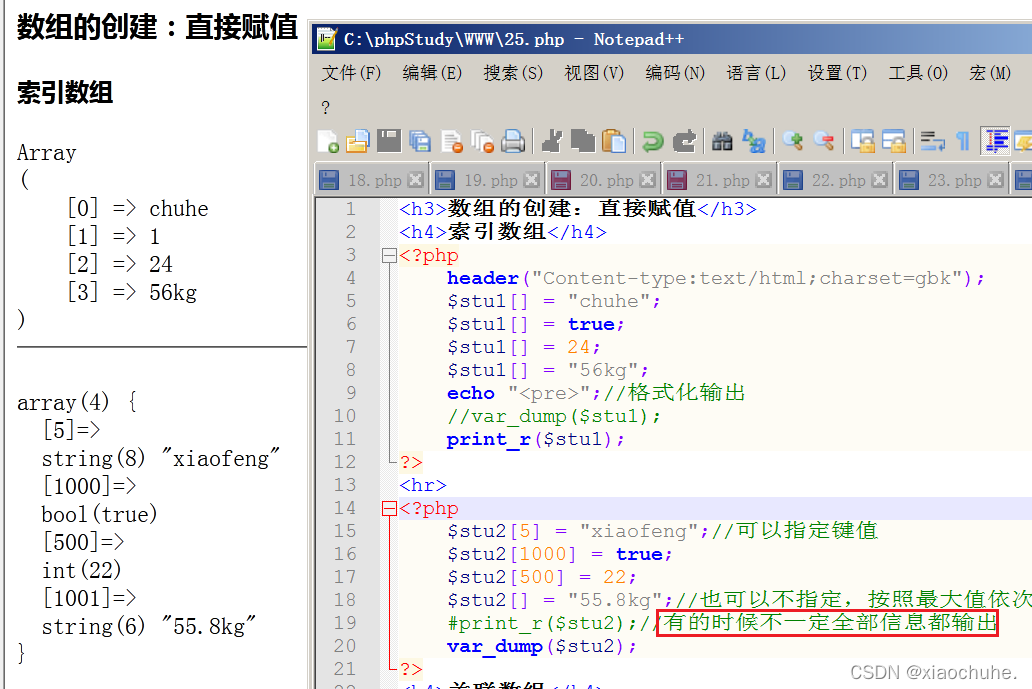The height and width of the screenshot is (689, 1032).
Task: Click browser output text [0] => chuhe
Action: click(138, 209)
